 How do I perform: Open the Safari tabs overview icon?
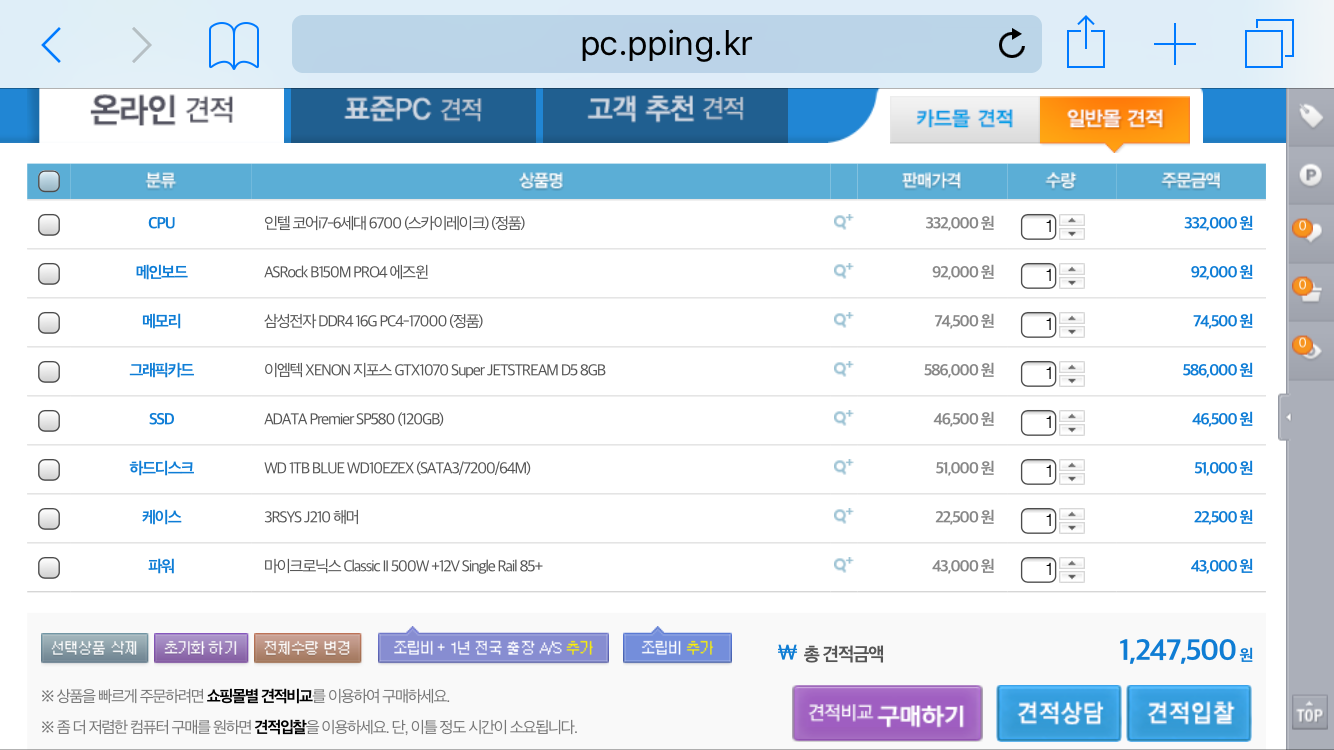pos(1269,44)
